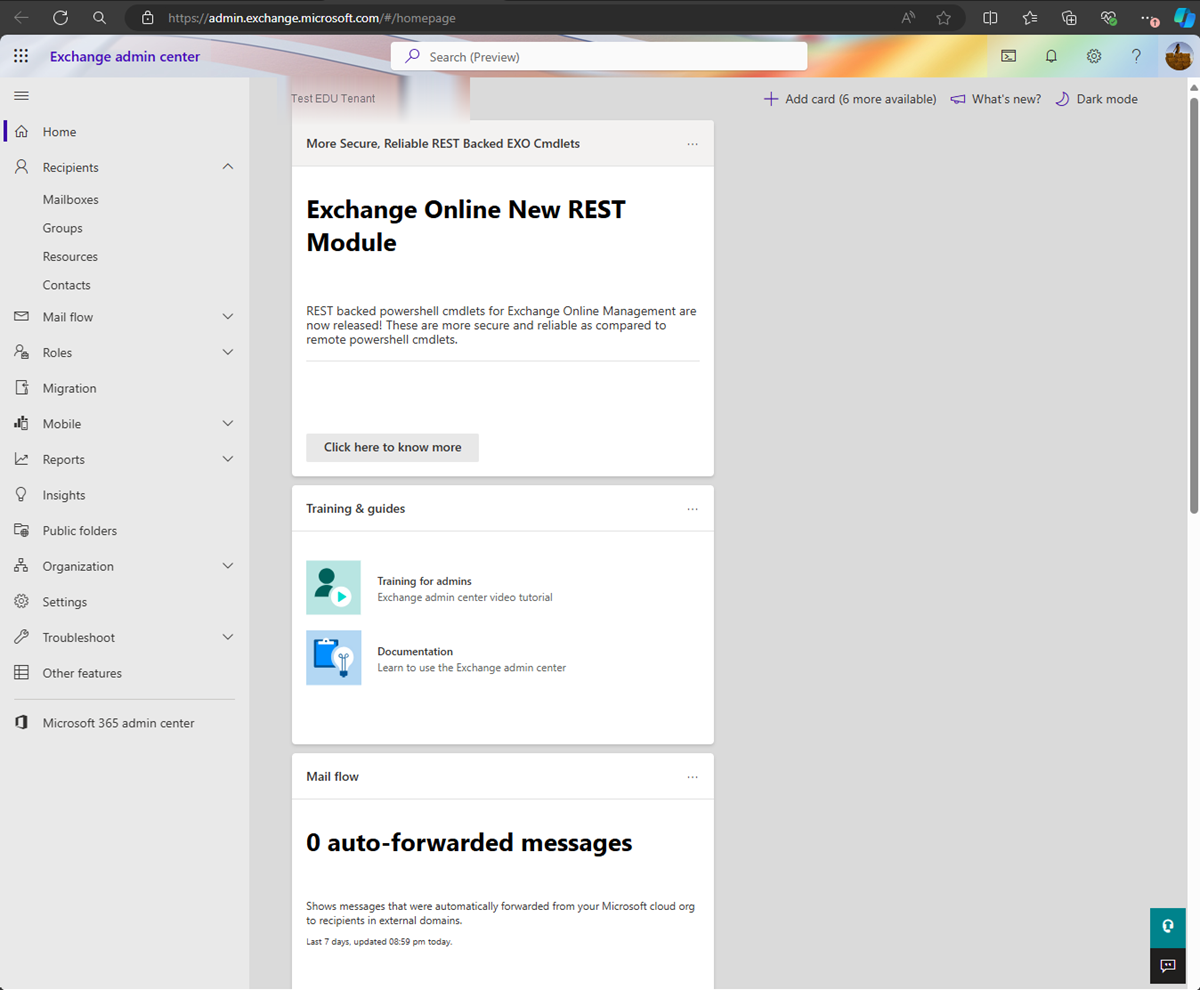The image size is (1200, 990).
Task: Click the feedback chat floating button
Action: pyautogui.click(x=1167, y=966)
